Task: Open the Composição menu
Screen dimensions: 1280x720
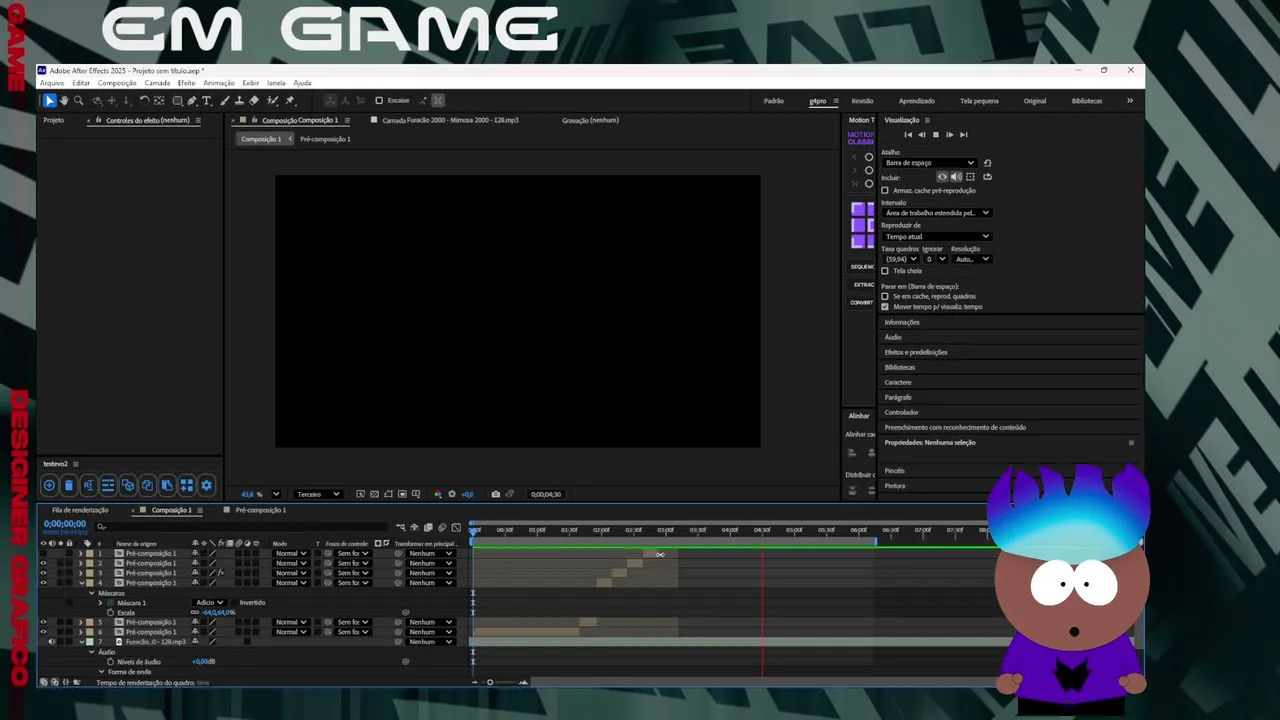Action: 117,83
